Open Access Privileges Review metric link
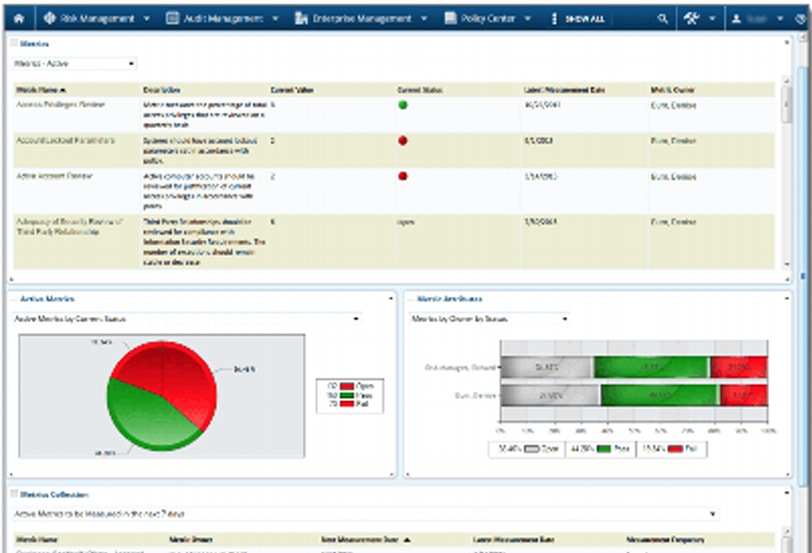This screenshot has width=812, height=553. click(61, 105)
